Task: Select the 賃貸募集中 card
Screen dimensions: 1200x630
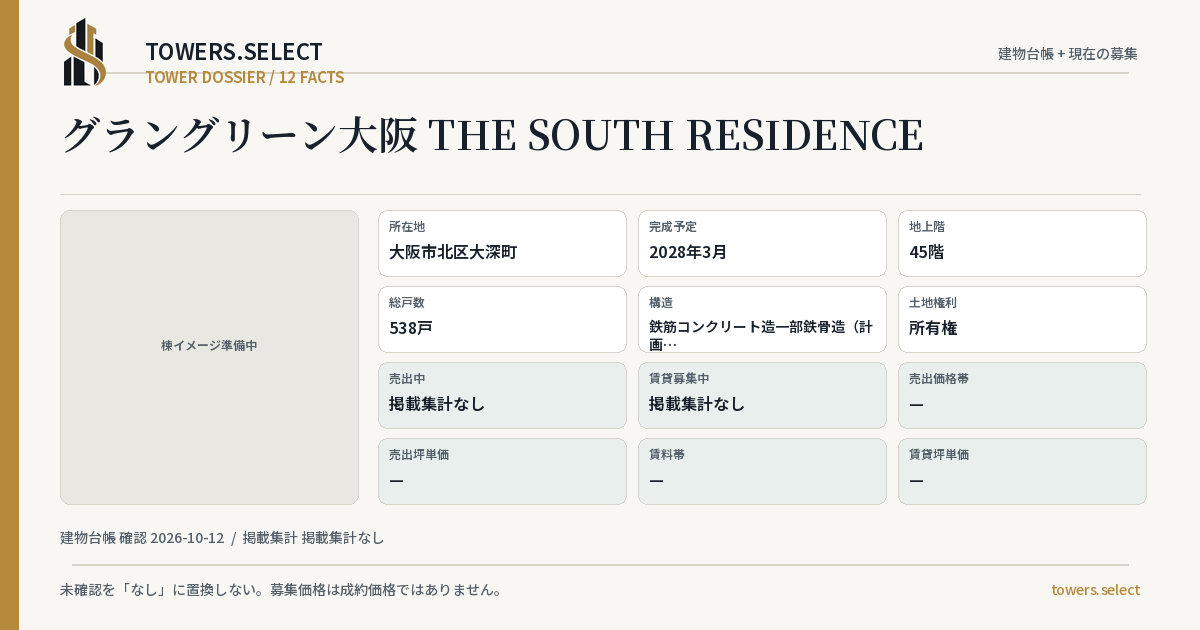Action: 762,395
